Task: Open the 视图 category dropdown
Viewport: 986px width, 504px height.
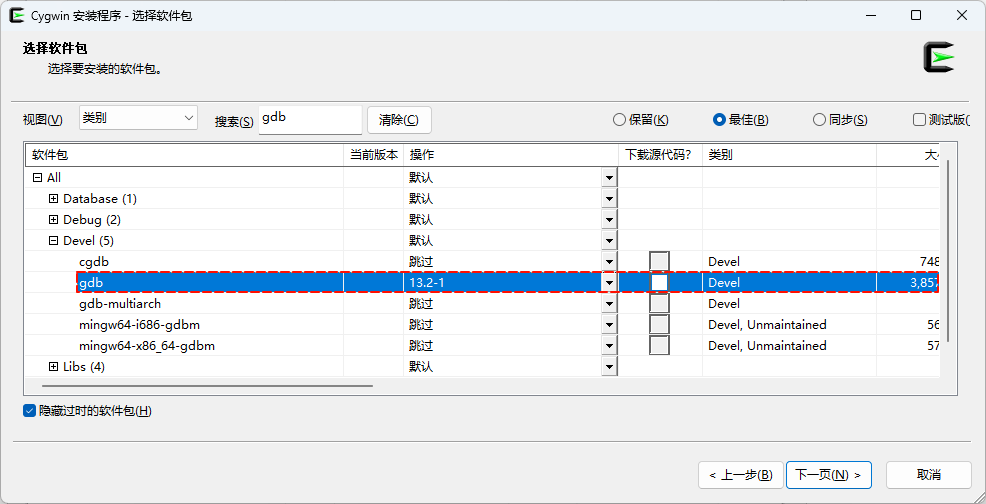Action: pos(138,118)
